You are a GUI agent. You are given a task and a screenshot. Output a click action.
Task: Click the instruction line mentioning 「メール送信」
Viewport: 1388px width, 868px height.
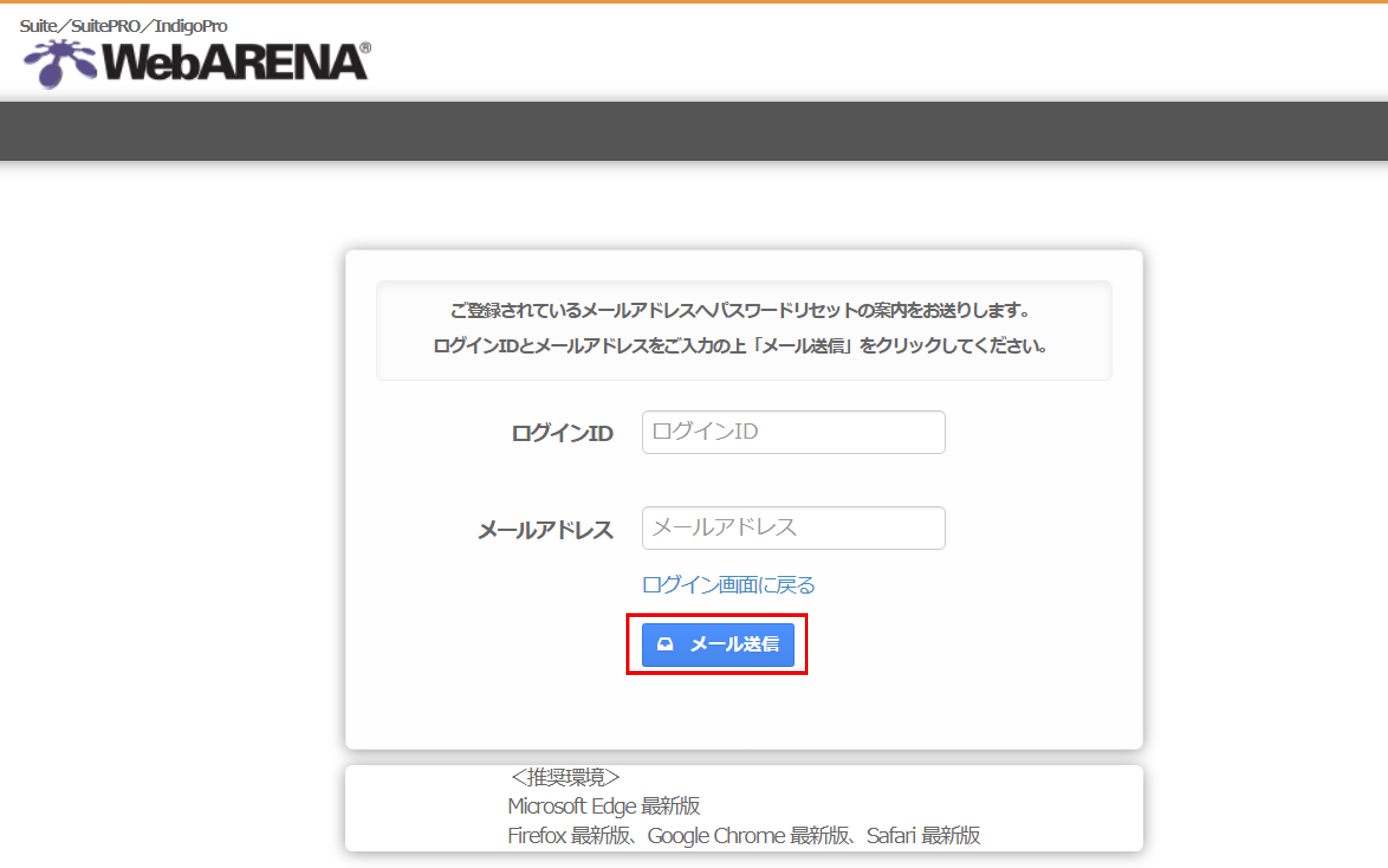[739, 345]
